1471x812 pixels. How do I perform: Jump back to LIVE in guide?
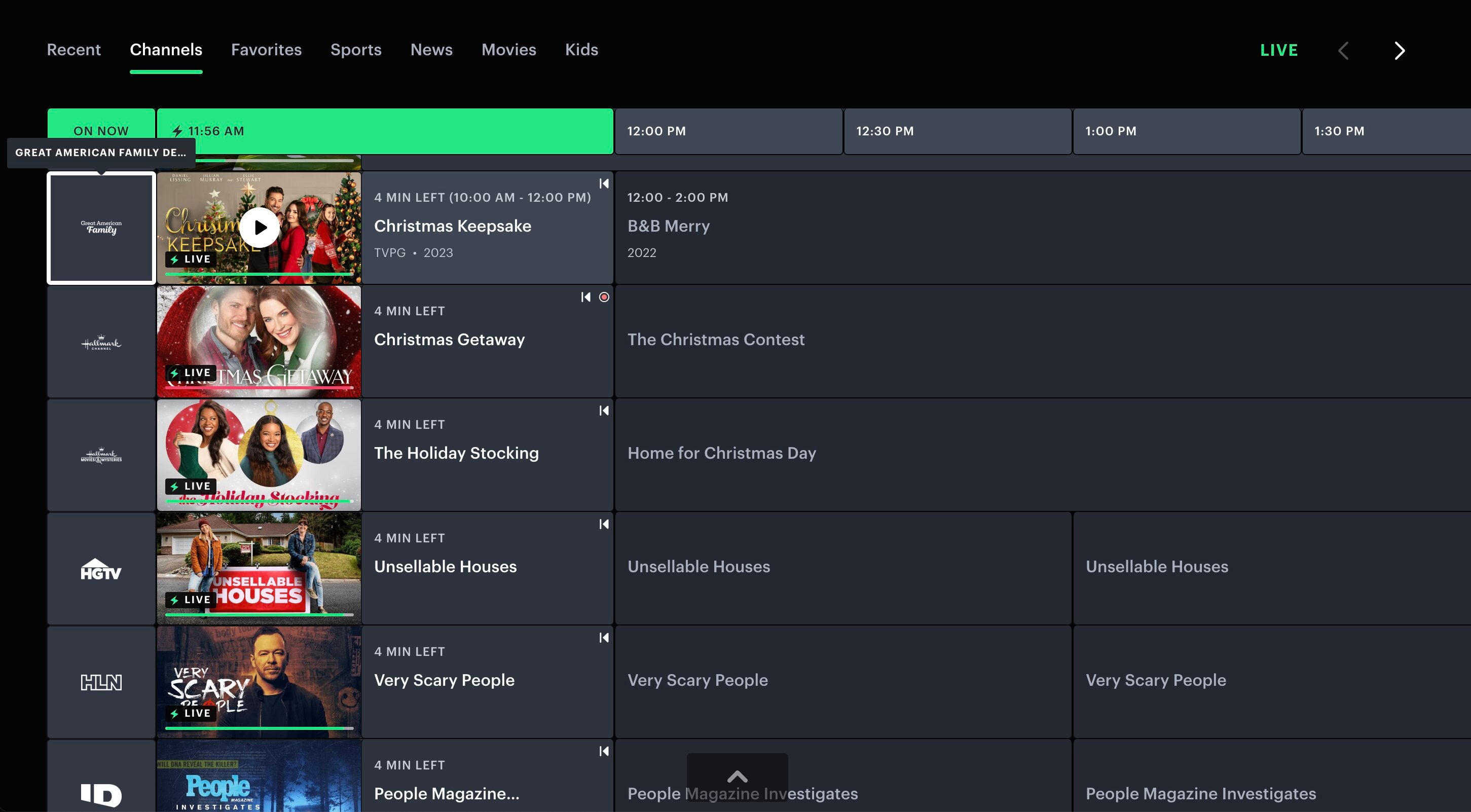[1279, 50]
